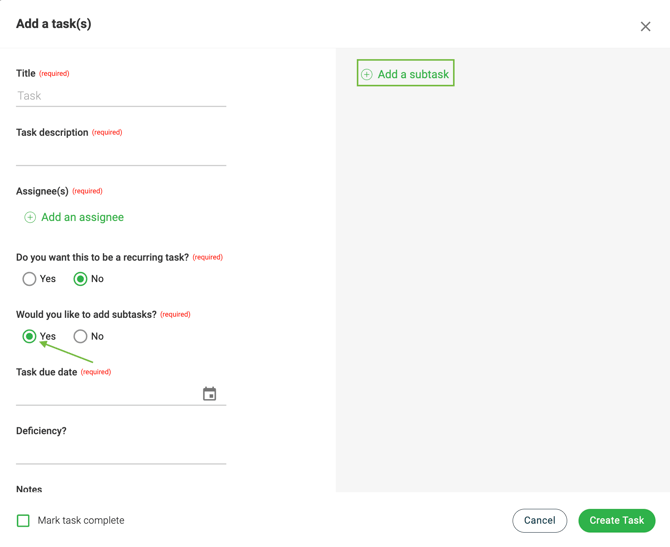Click the plus icon beside Add a subtask
The width and height of the screenshot is (670, 547).
pos(367,74)
